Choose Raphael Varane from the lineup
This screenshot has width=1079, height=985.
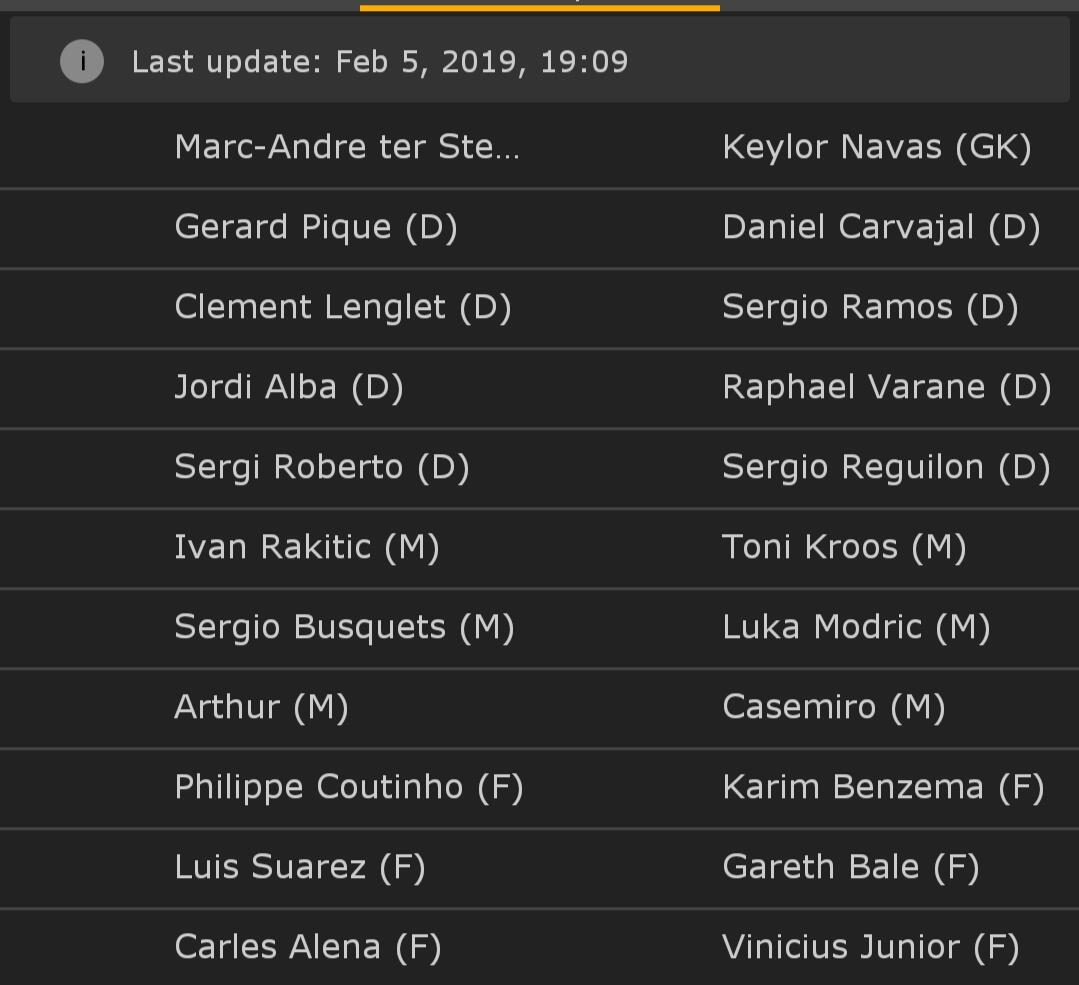click(886, 388)
